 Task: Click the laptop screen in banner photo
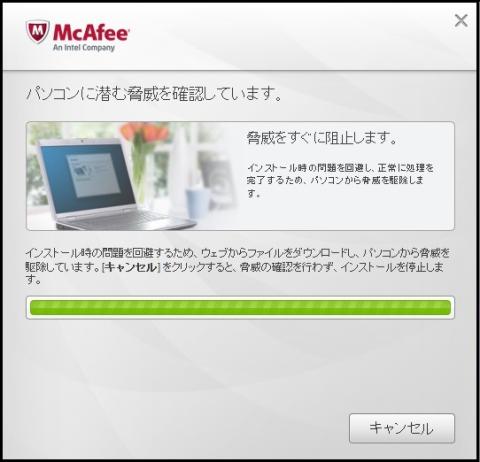coord(87,177)
